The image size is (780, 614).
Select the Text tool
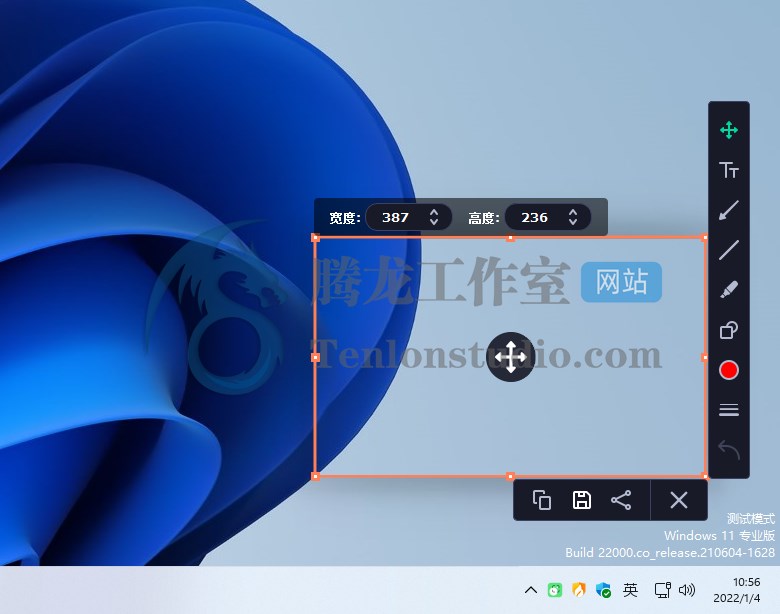(x=729, y=170)
